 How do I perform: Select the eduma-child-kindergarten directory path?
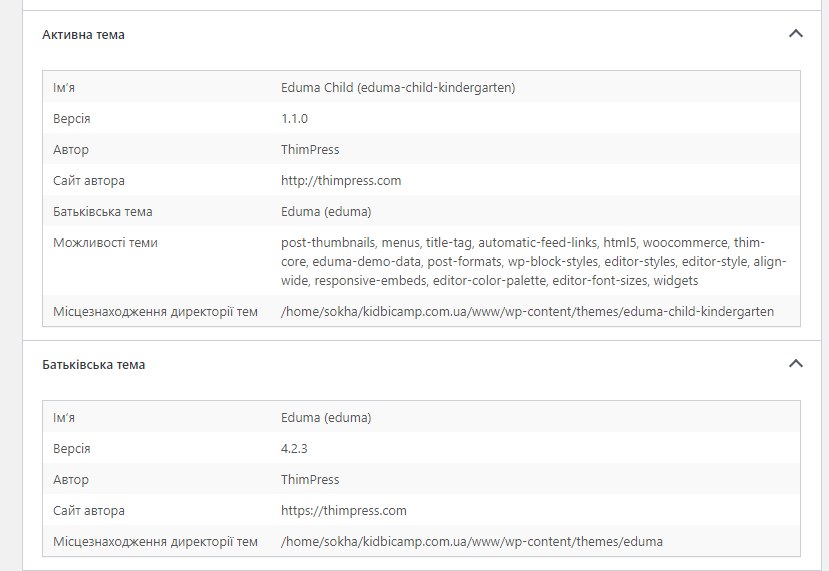(x=528, y=311)
